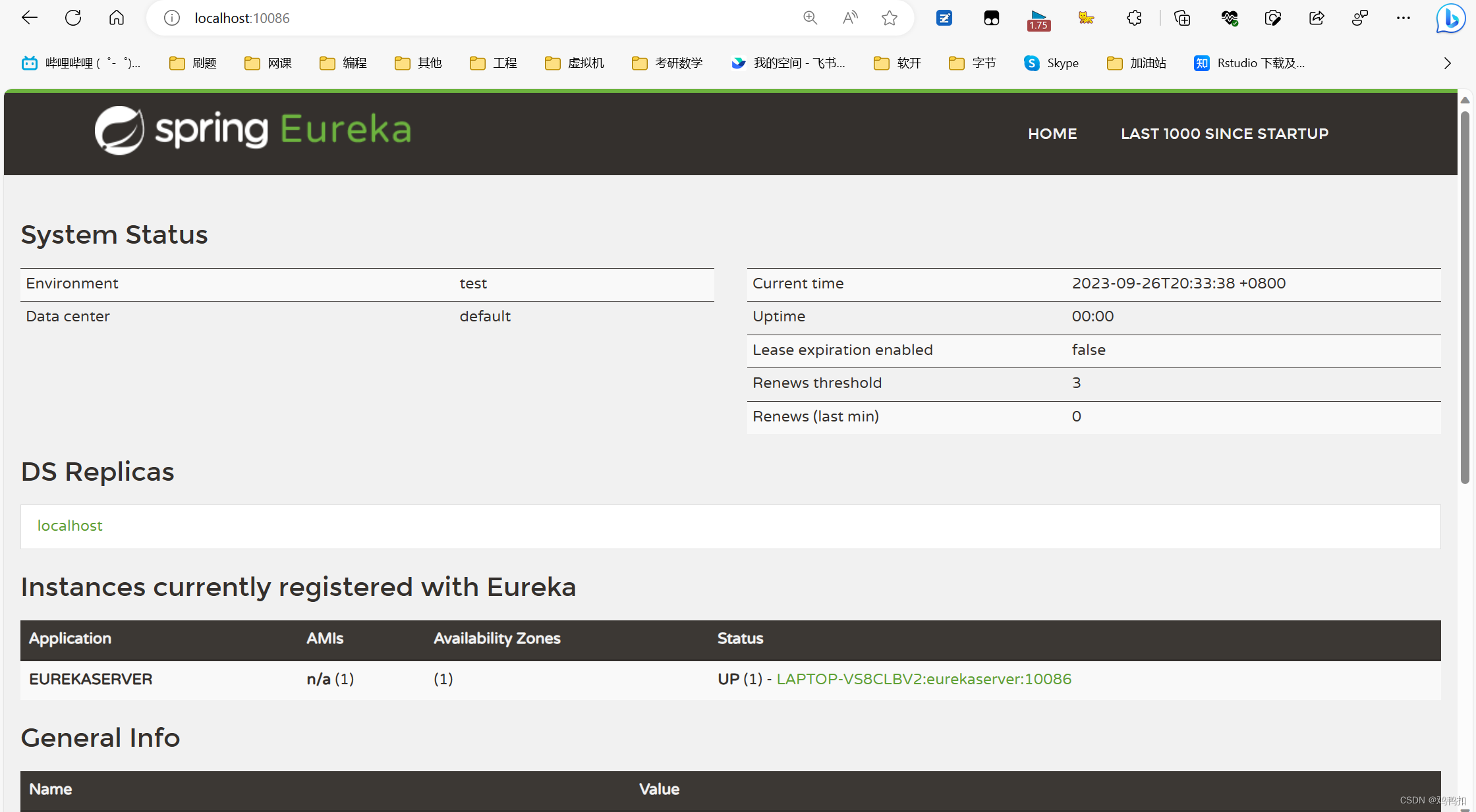Open Settings and more menu
The width and height of the screenshot is (1476, 812).
tap(1404, 18)
